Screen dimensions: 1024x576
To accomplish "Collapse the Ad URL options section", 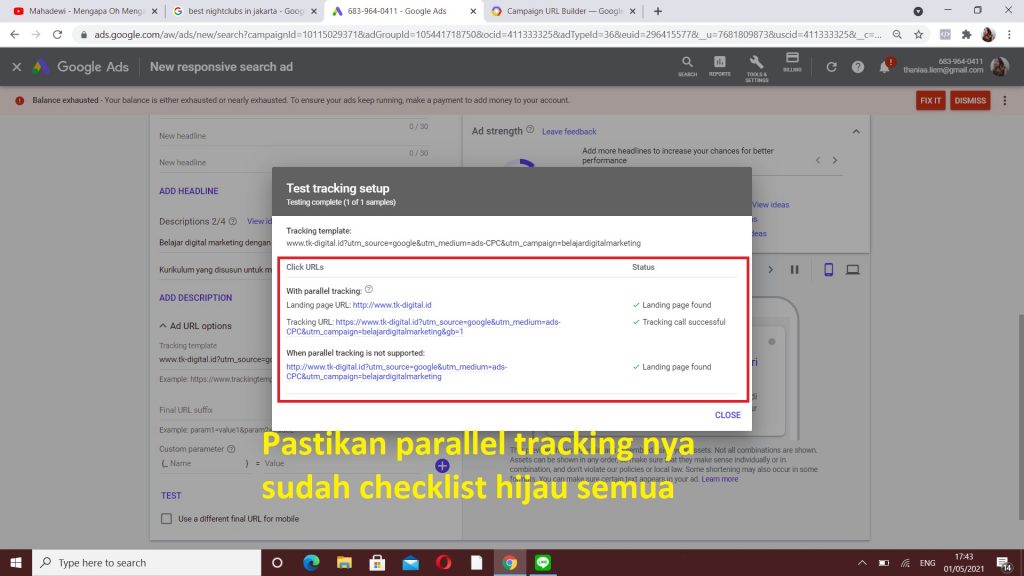I will coord(163,326).
